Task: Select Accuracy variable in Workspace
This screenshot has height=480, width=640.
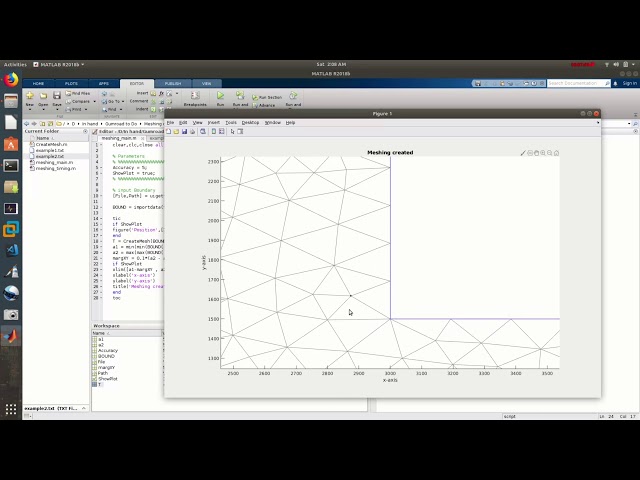Action: pos(108,351)
